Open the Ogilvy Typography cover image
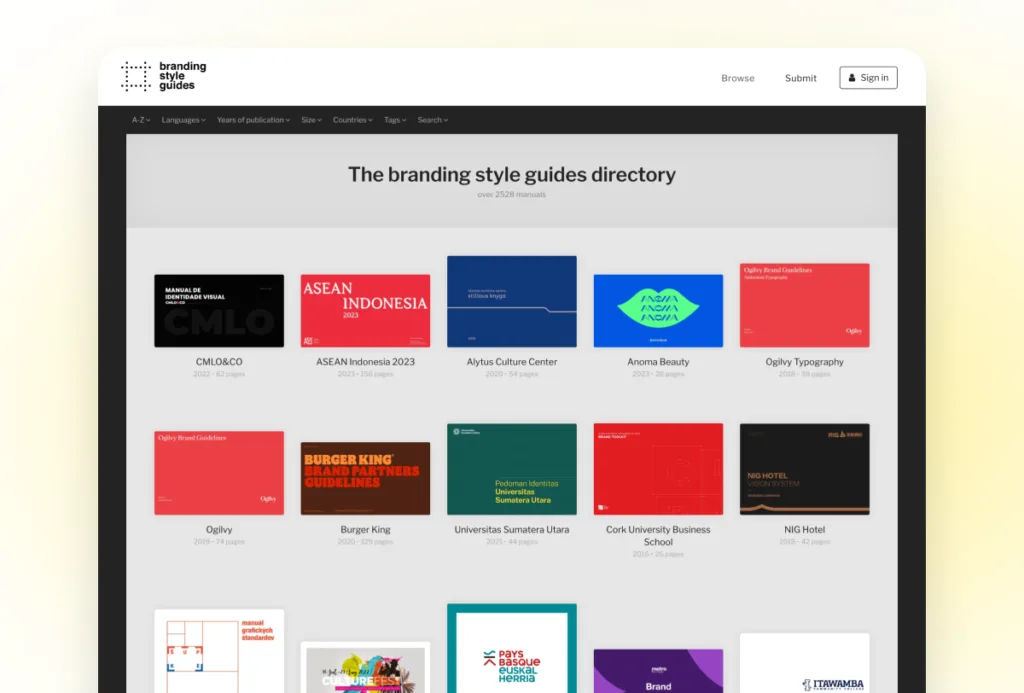 [805, 305]
